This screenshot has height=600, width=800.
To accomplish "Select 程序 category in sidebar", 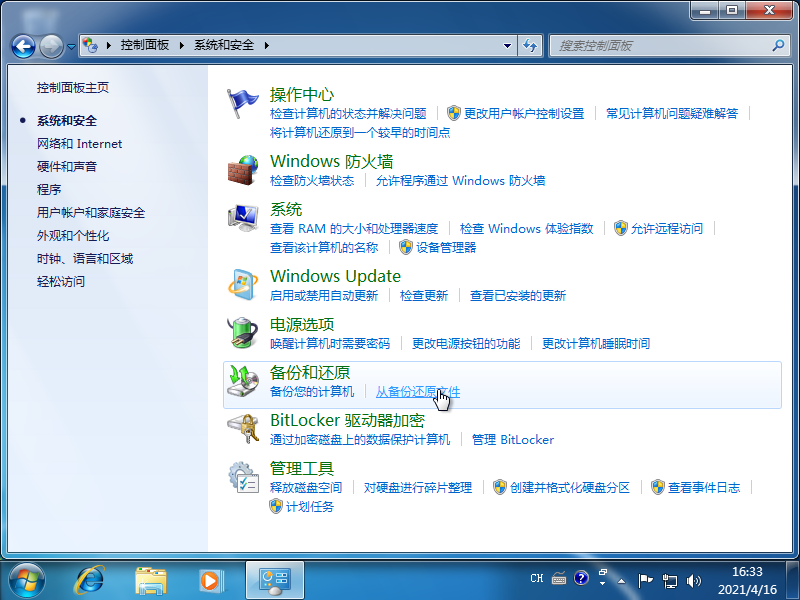I will click(x=49, y=190).
